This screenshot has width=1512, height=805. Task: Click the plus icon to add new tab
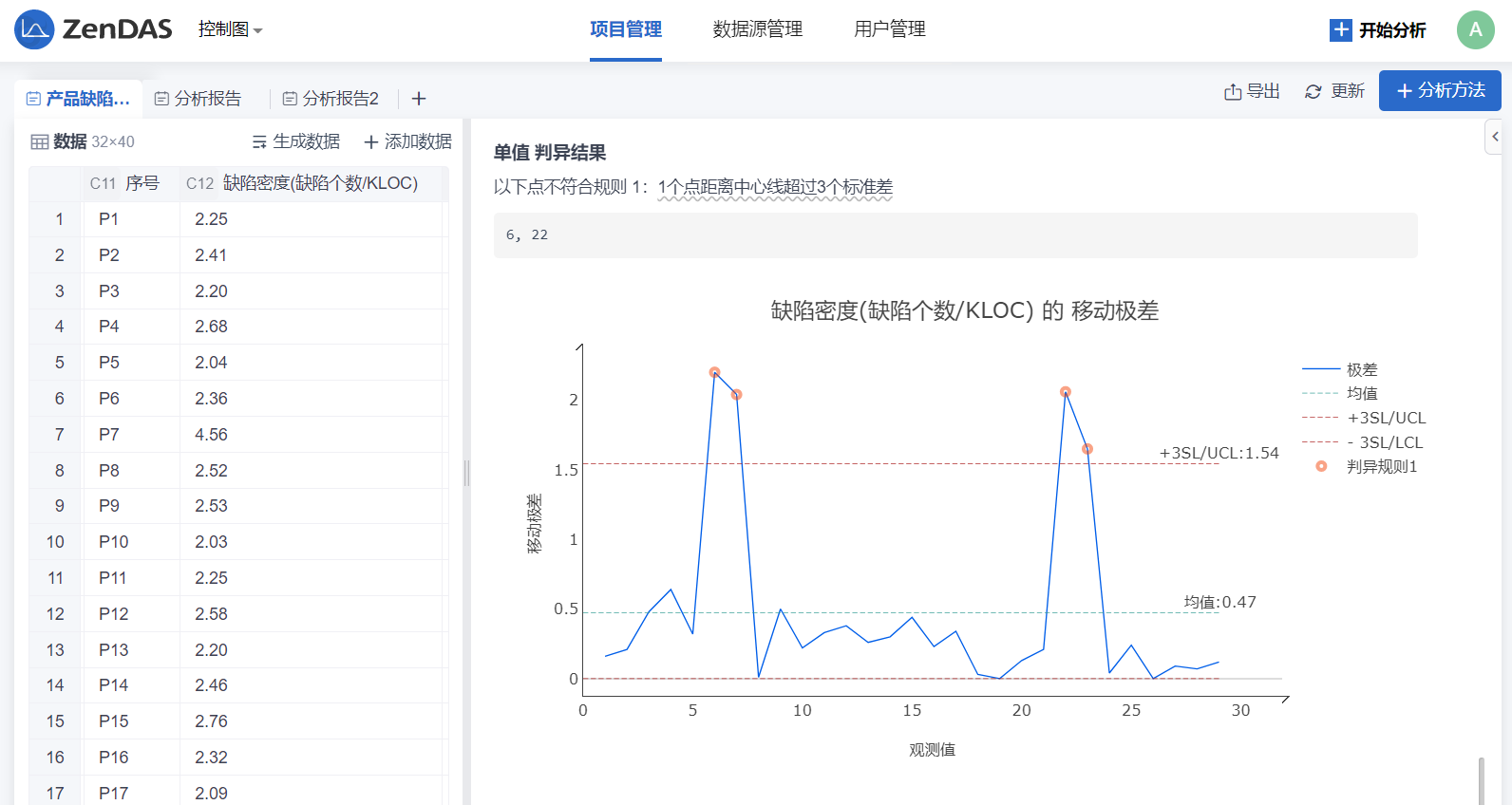tap(419, 99)
